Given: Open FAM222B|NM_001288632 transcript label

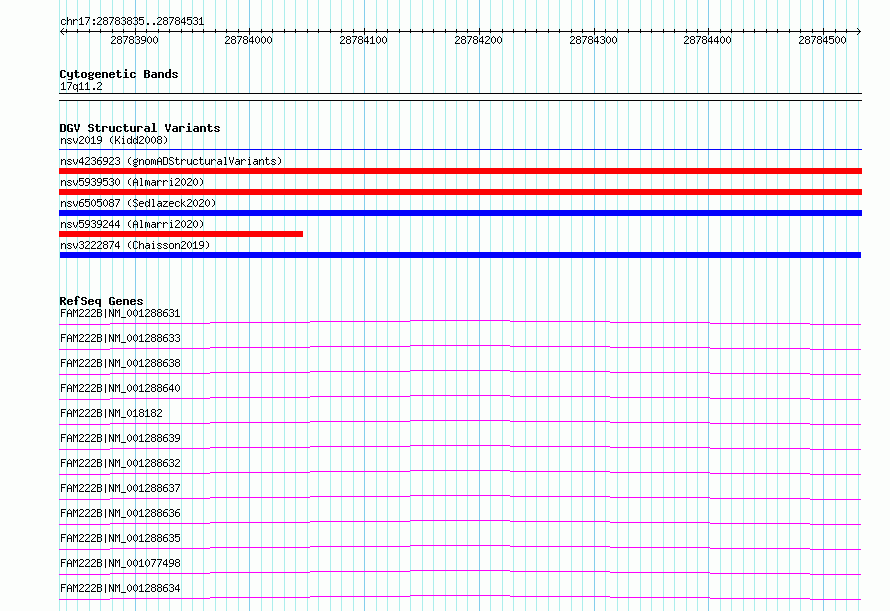Looking at the screenshot, I should [x=120, y=463].
